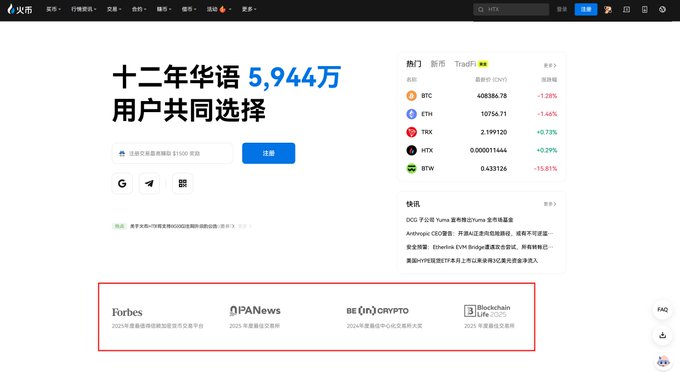This screenshot has width=680, height=372.
Task: Click the ETH price 10756.71
Action: pyautogui.click(x=494, y=114)
